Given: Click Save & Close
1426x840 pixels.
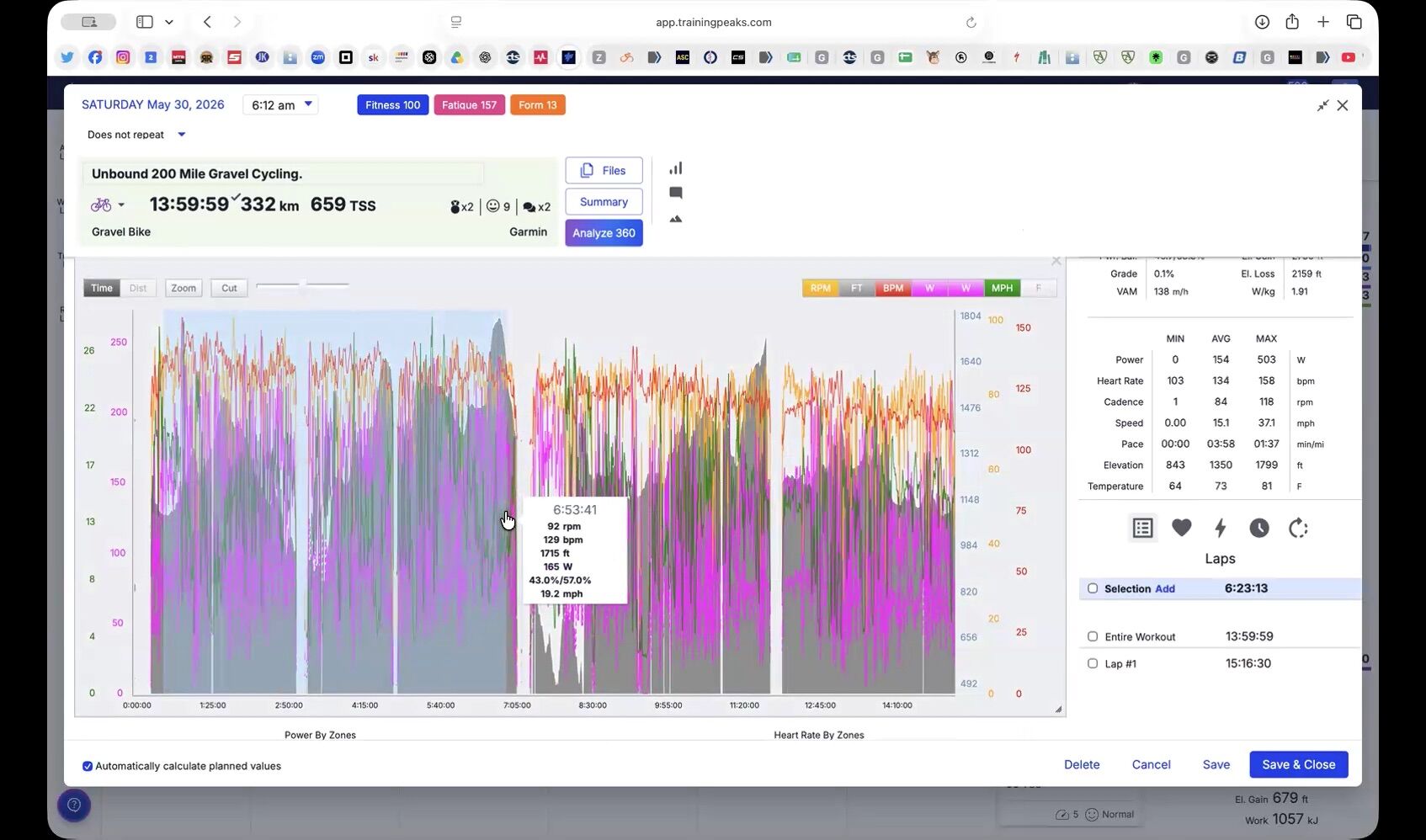Looking at the screenshot, I should [1299, 764].
